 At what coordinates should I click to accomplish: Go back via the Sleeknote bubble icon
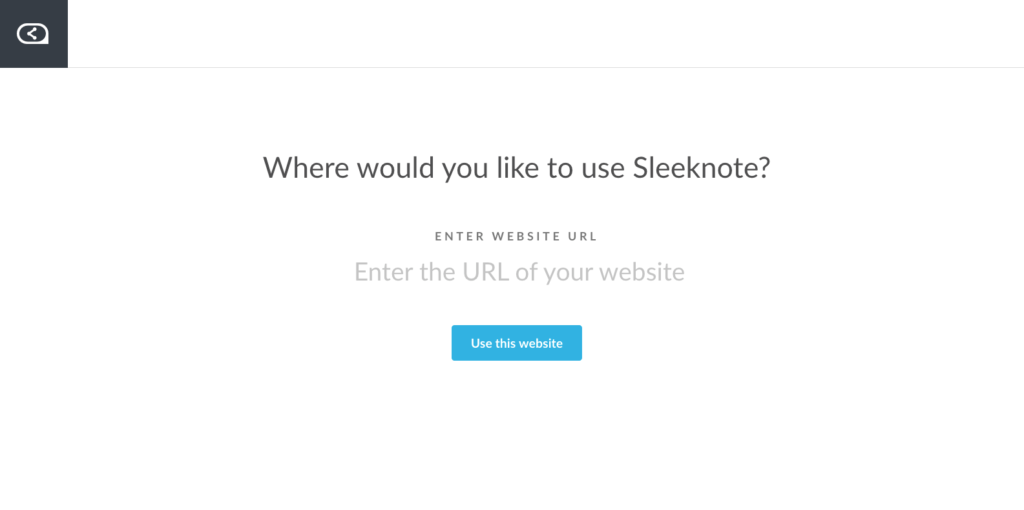[33, 34]
